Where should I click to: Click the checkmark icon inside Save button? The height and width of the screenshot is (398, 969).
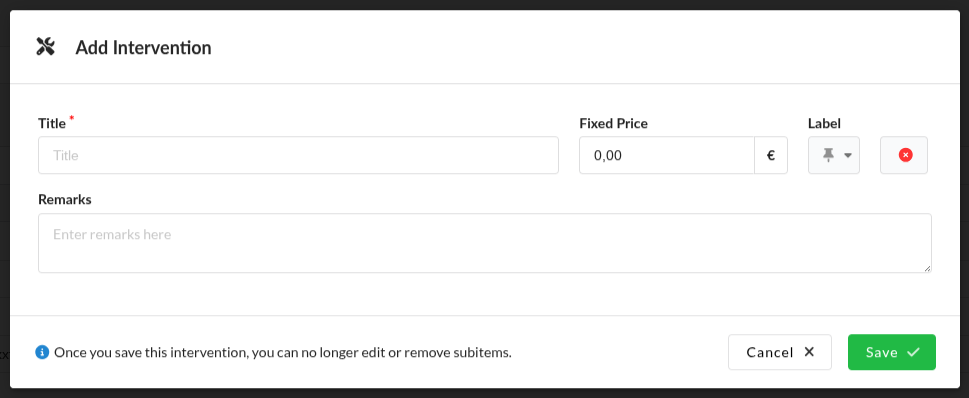pos(913,352)
